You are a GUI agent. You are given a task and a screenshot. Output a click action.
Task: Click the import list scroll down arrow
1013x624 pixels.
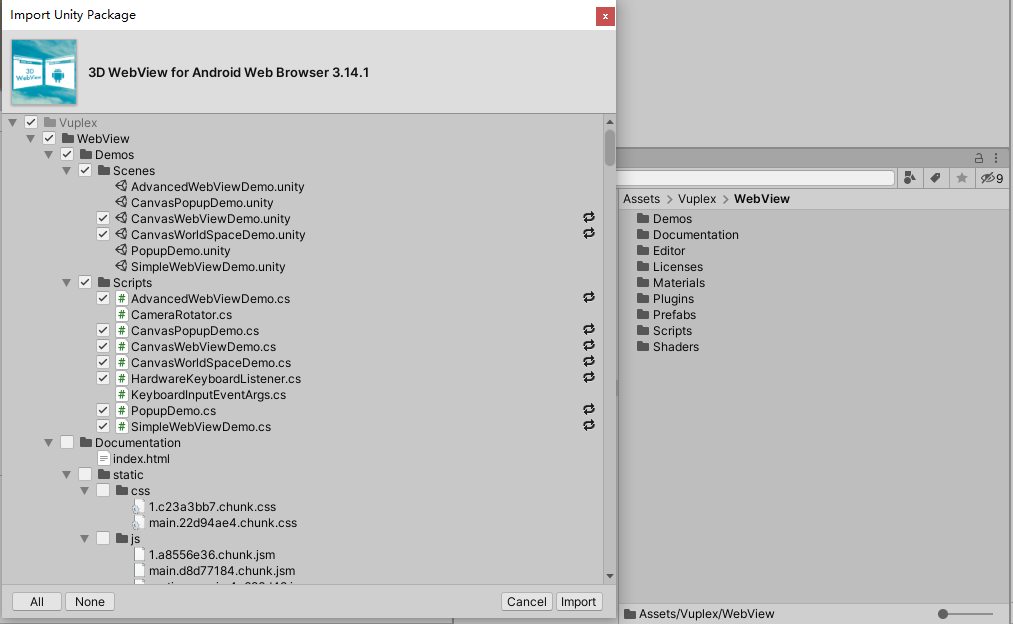click(610, 576)
